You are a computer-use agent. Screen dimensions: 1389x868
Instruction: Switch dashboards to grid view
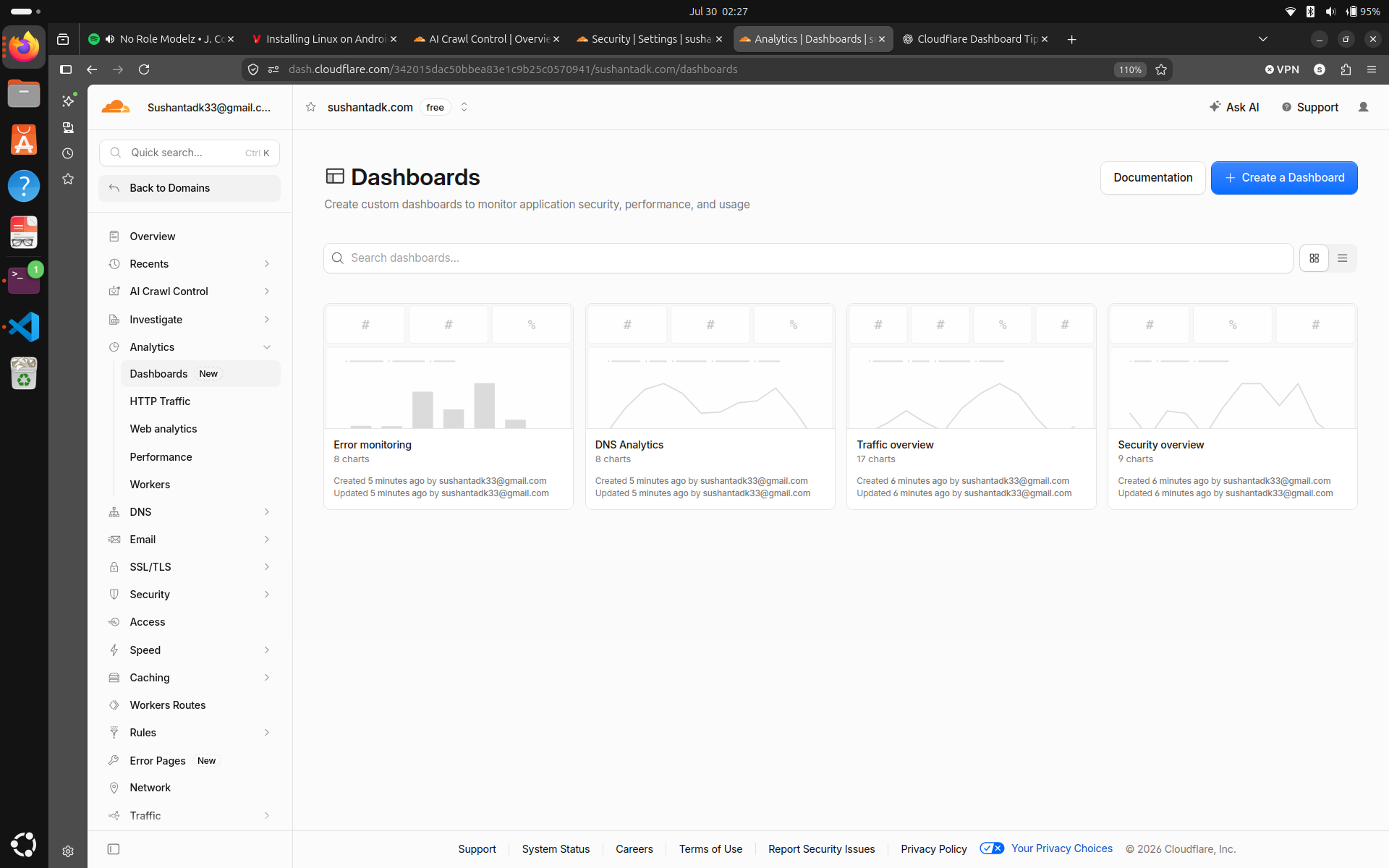pyautogui.click(x=1314, y=258)
